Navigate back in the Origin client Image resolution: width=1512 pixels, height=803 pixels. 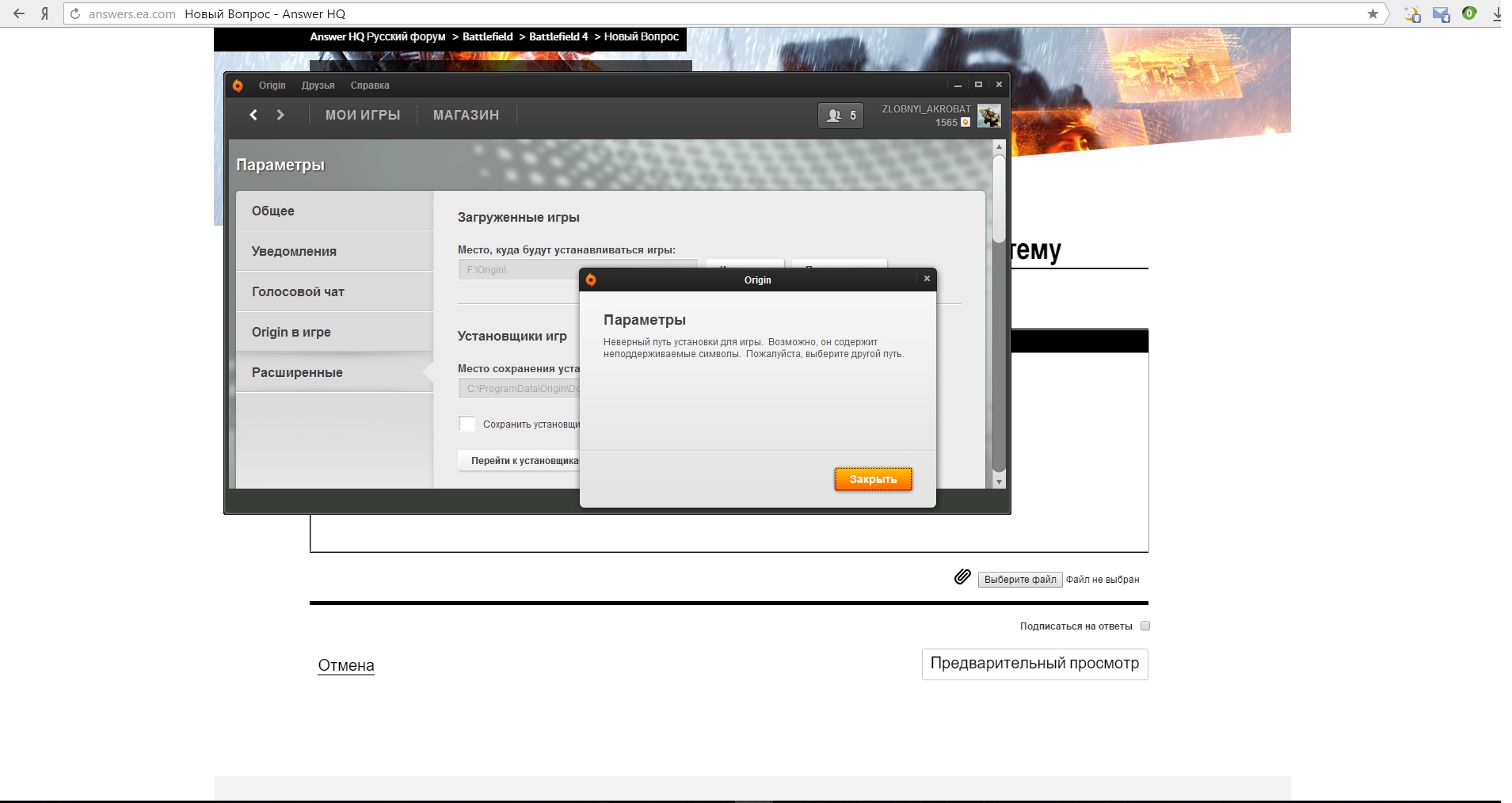(253, 115)
